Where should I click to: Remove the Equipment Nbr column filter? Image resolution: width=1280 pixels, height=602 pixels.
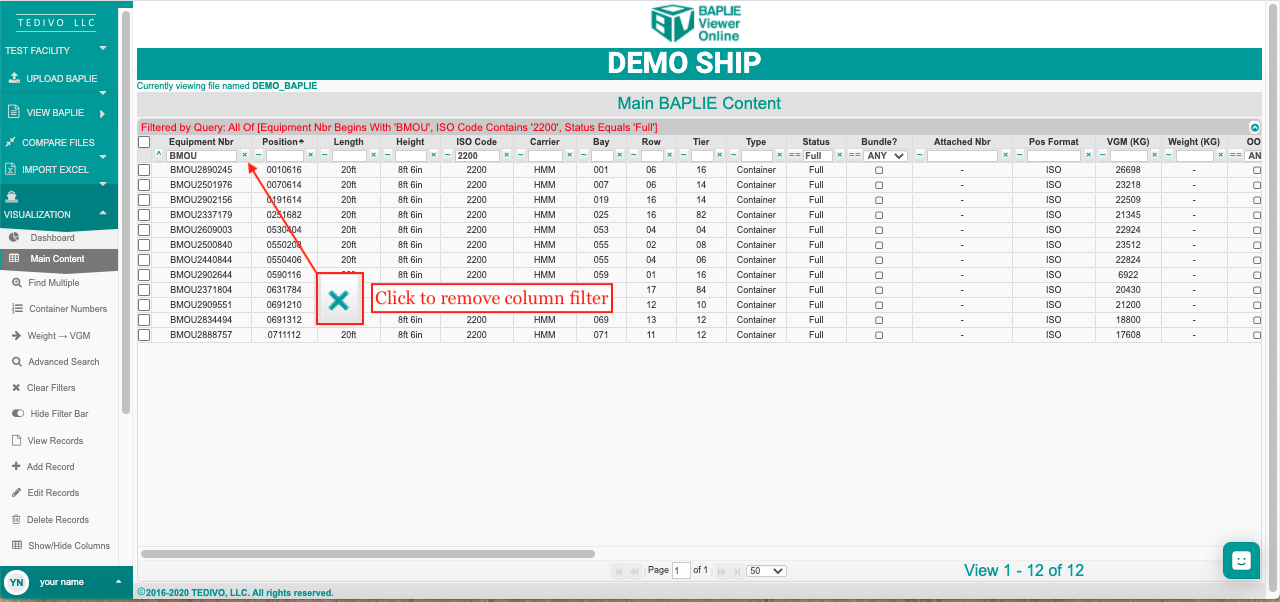point(244,155)
